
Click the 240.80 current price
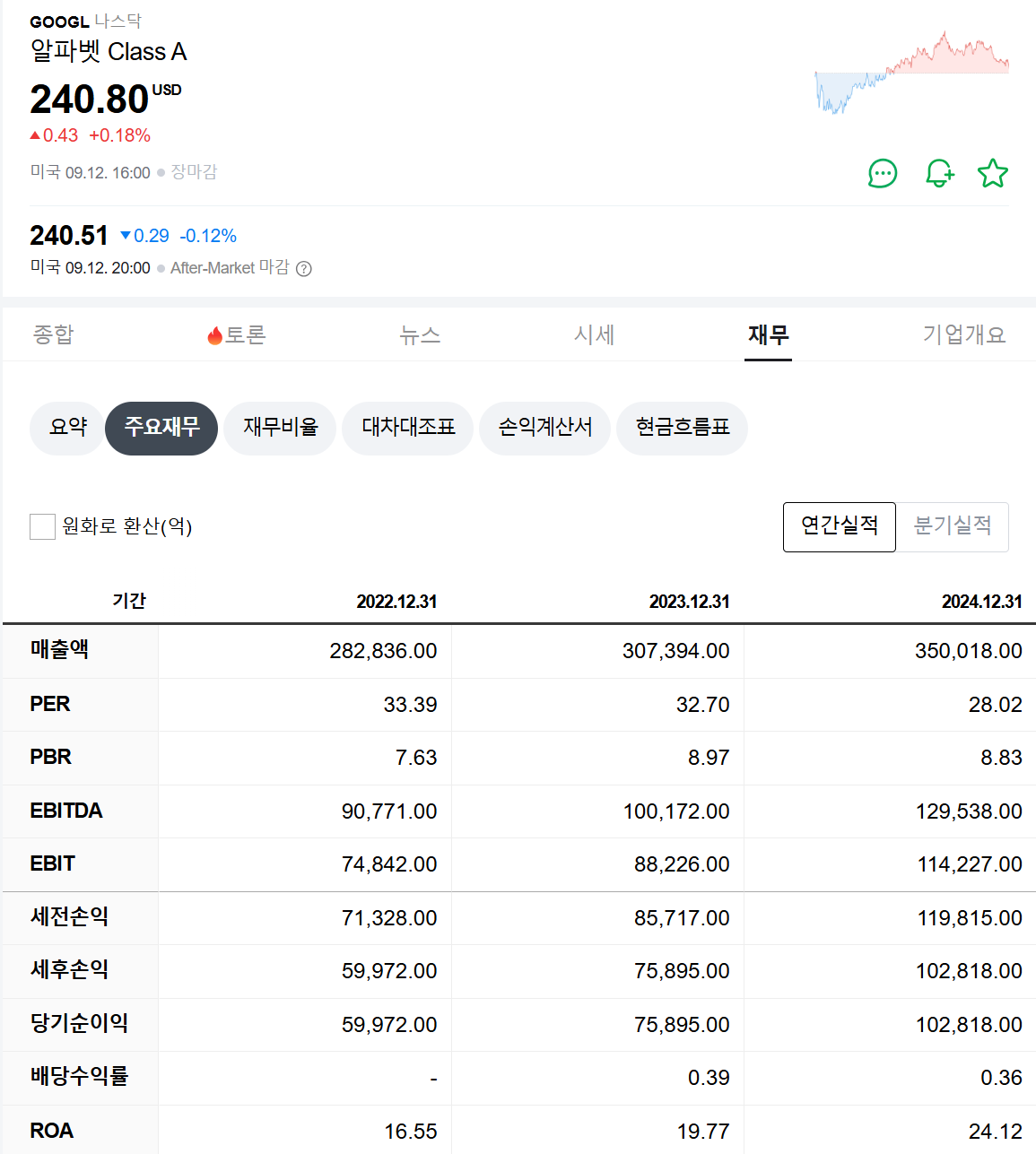(x=89, y=100)
